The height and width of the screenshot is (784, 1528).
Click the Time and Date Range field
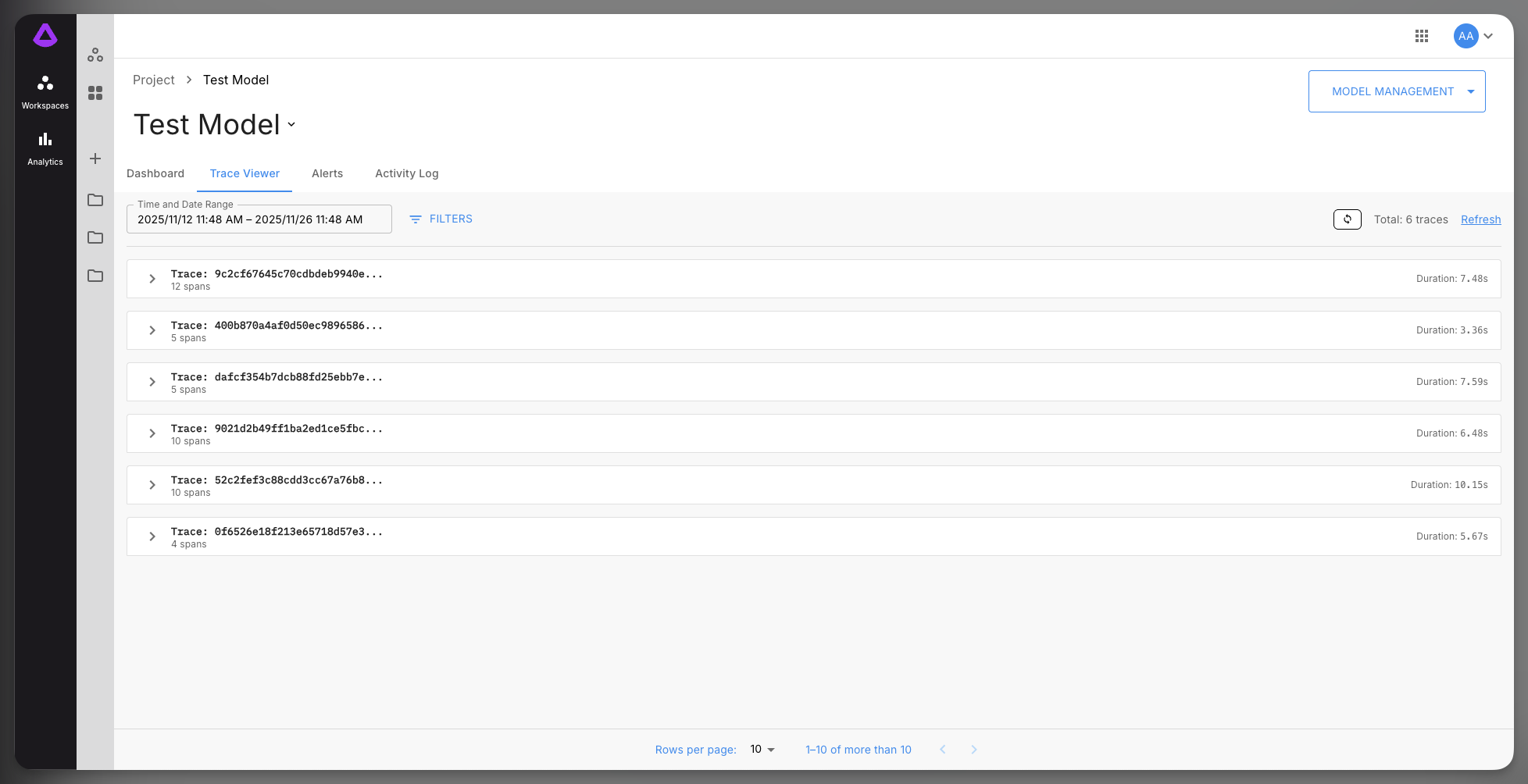(259, 219)
